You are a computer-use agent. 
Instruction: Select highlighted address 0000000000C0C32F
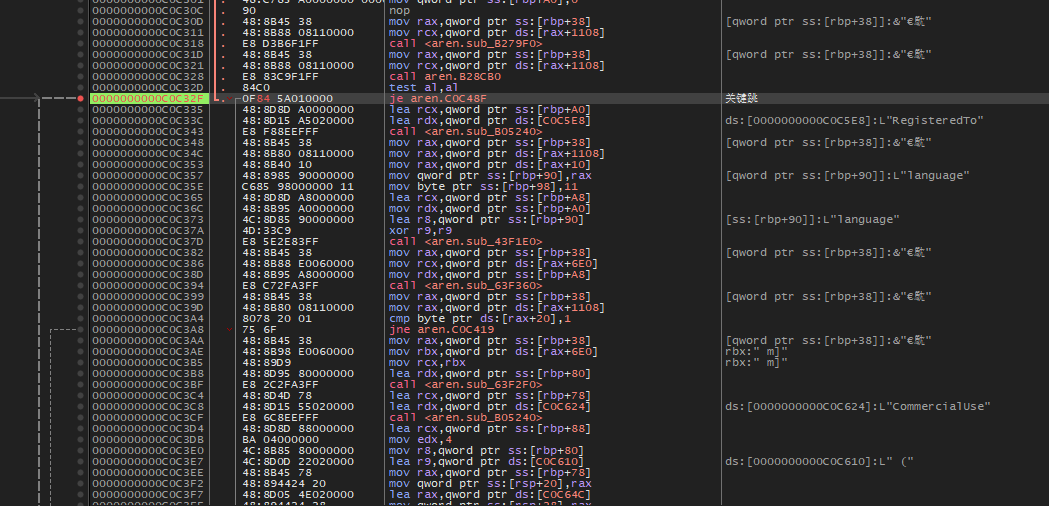[x=148, y=98]
